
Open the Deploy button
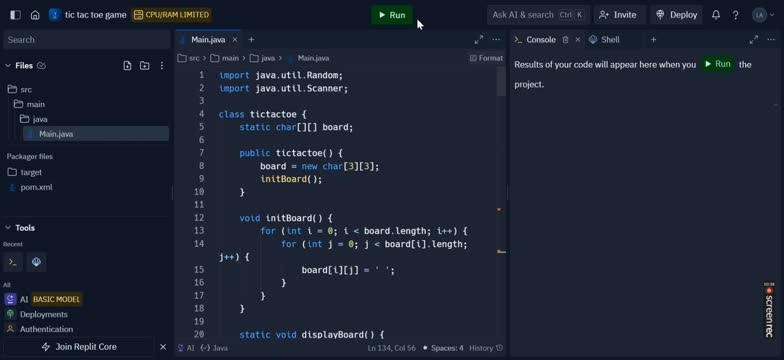[x=676, y=15]
